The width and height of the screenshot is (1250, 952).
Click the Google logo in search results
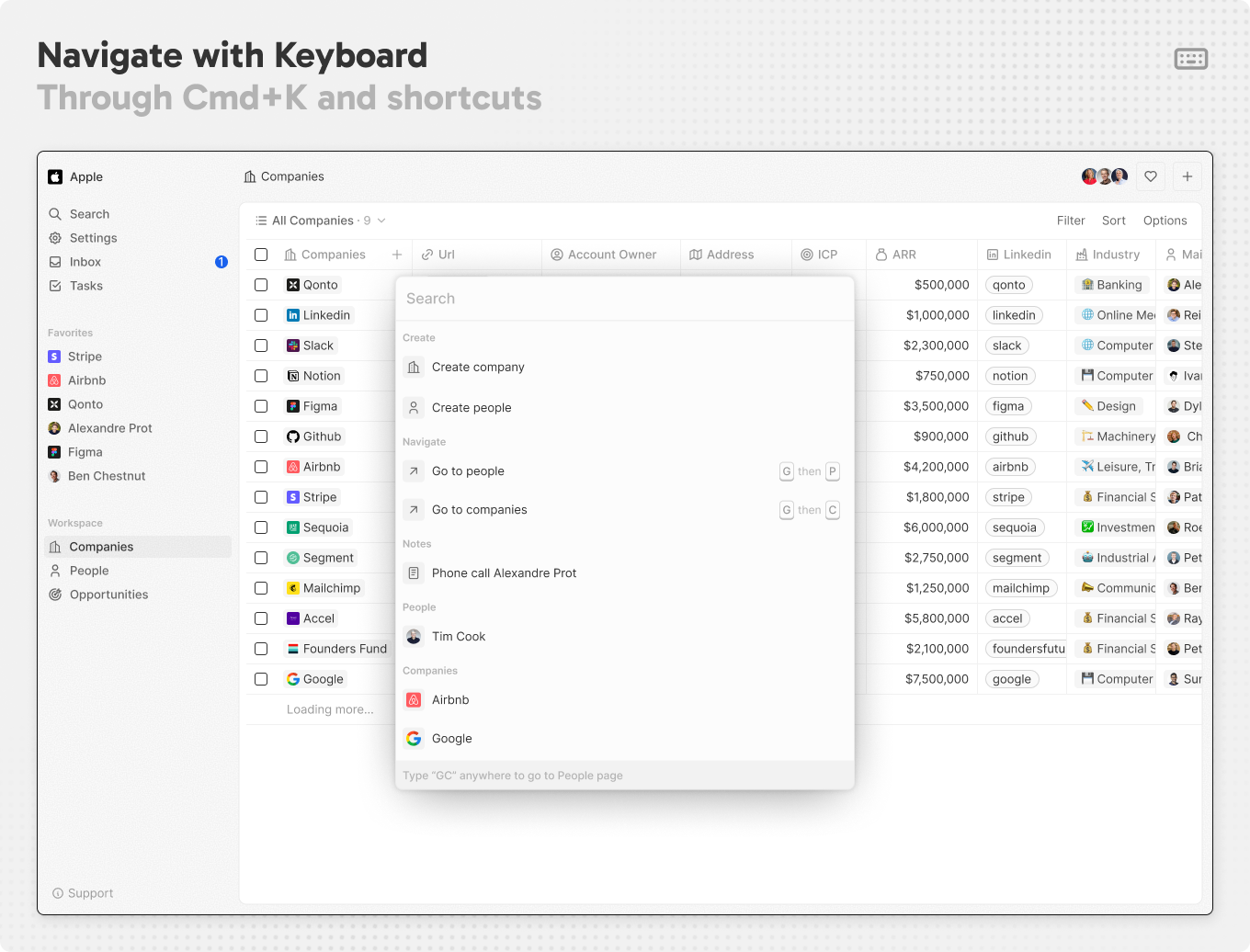414,739
